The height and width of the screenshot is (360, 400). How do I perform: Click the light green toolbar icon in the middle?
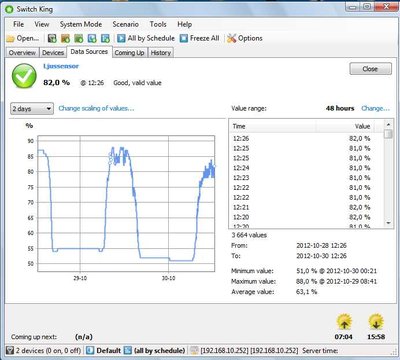pyautogui.click(x=79, y=38)
